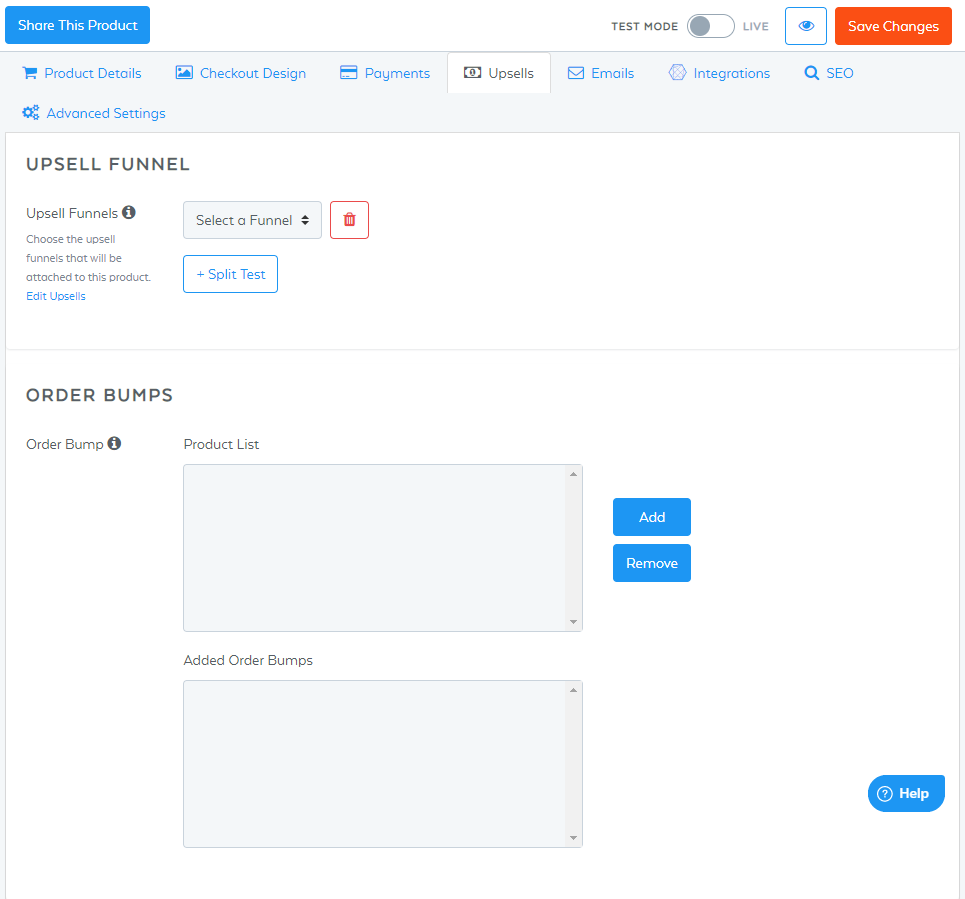Click the Emails envelope icon
Viewport: 965px width, 899px height.
click(x=575, y=73)
